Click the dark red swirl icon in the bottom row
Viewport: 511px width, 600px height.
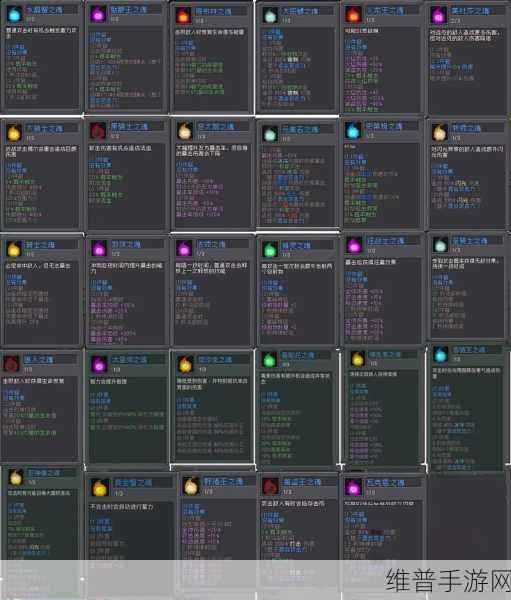[270, 486]
